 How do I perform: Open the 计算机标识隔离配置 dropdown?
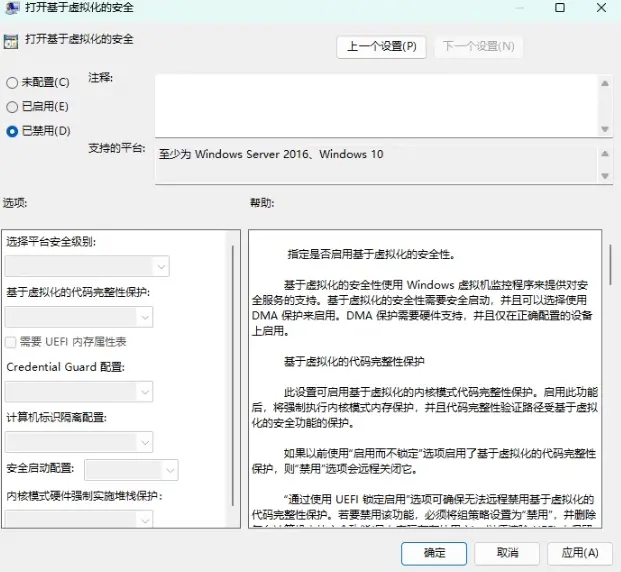(x=79, y=442)
